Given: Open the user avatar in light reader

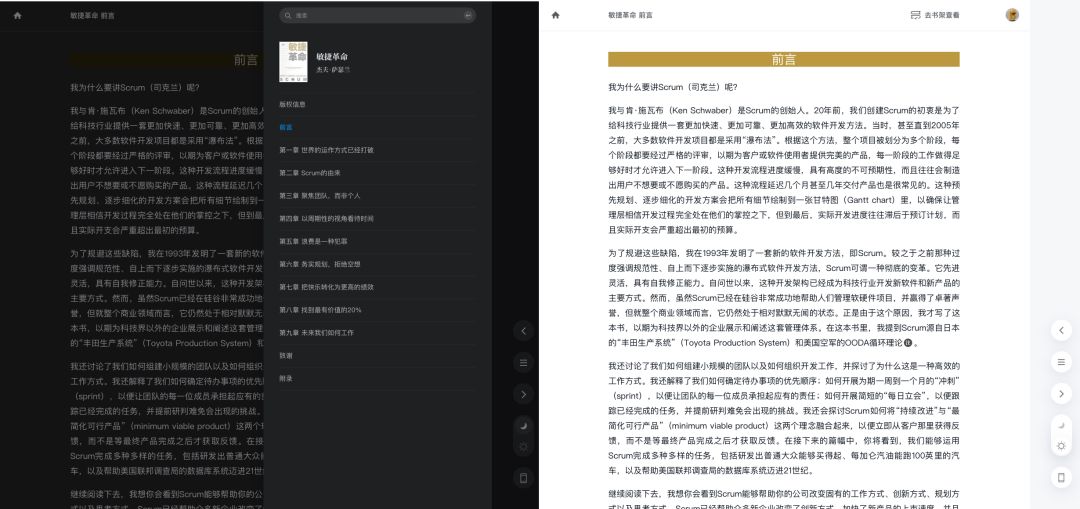Looking at the screenshot, I should click(1012, 15).
